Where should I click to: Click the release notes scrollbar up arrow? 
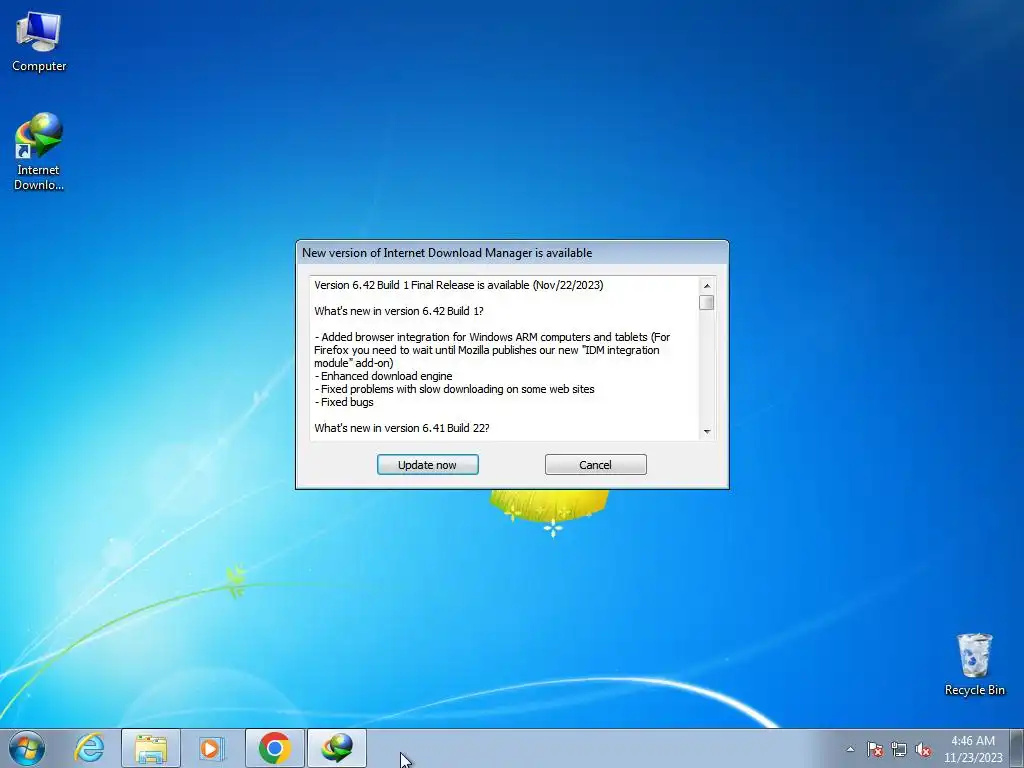tap(707, 286)
